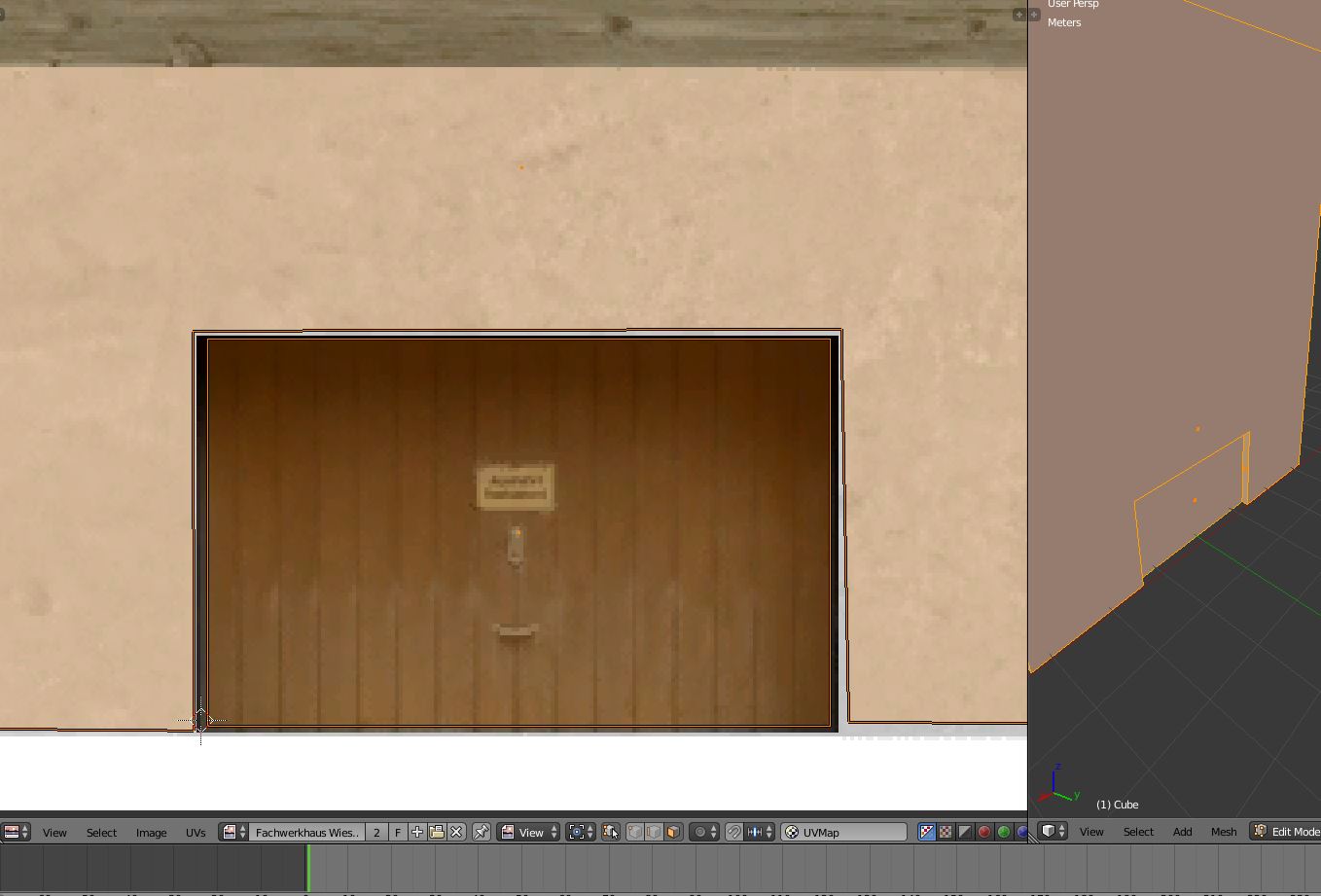This screenshot has width=1321, height=896.
Task: Toggle the alpha checkerboard channel display
Action: coord(946,832)
